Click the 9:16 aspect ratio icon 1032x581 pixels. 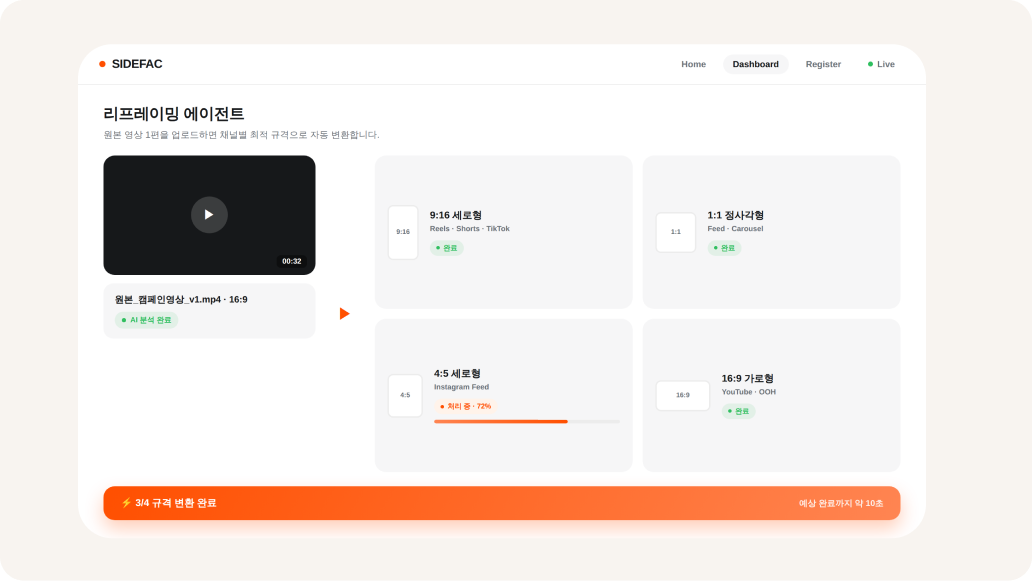click(x=403, y=232)
